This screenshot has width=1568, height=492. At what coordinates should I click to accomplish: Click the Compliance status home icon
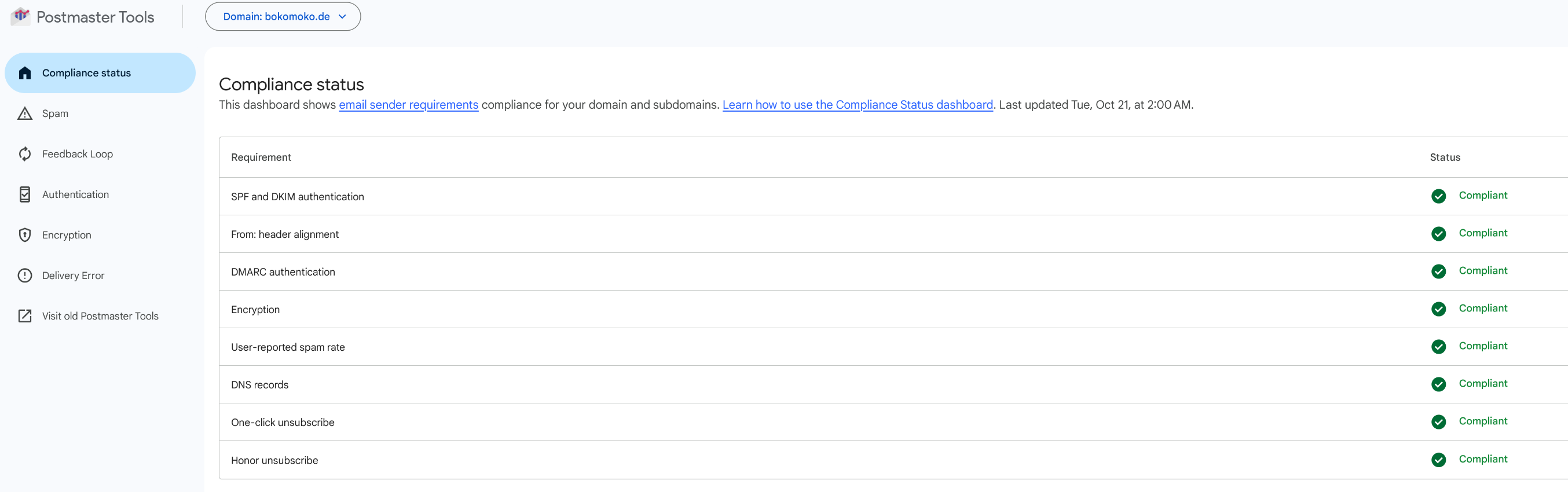[x=25, y=73]
